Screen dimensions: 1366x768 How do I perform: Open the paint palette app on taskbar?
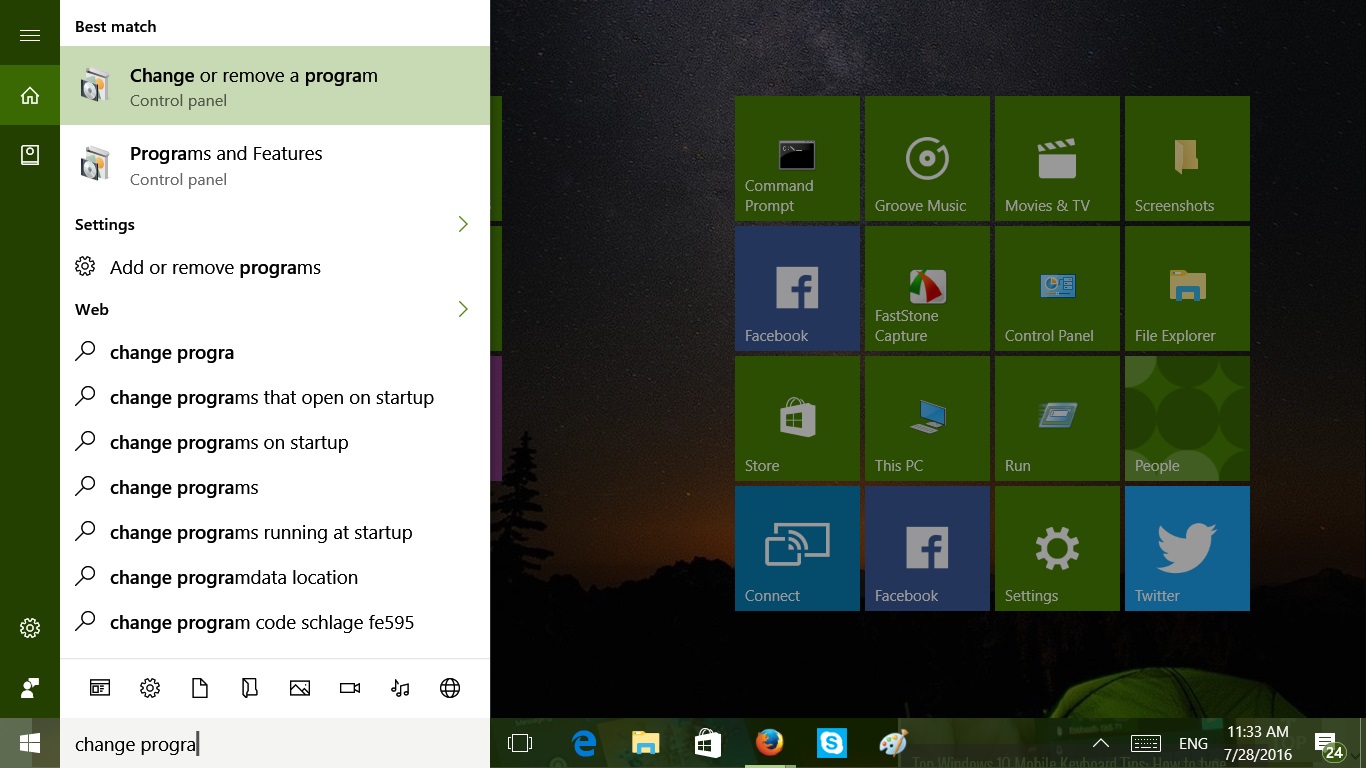[x=893, y=743]
